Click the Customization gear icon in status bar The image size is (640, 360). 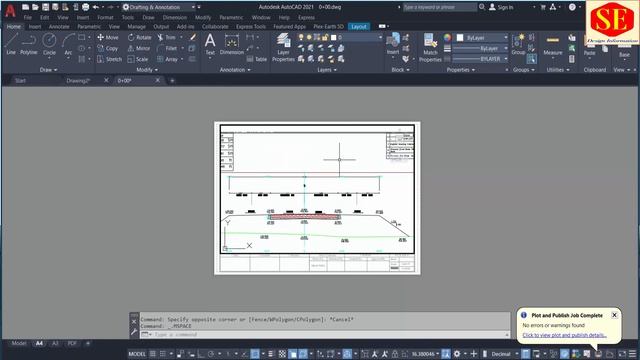tap(457, 353)
